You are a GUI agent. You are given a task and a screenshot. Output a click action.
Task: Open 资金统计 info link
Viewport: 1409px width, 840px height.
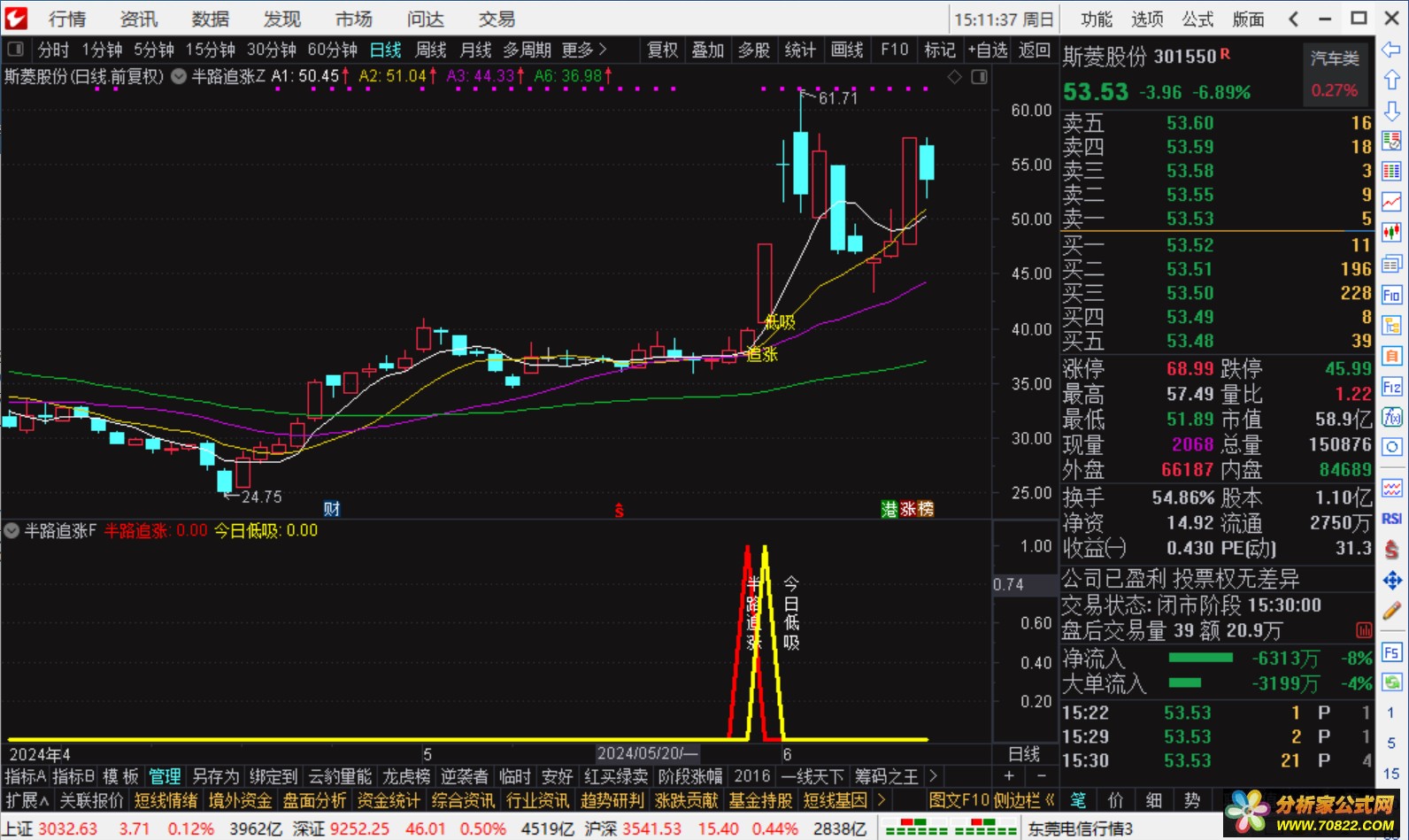coord(389,800)
